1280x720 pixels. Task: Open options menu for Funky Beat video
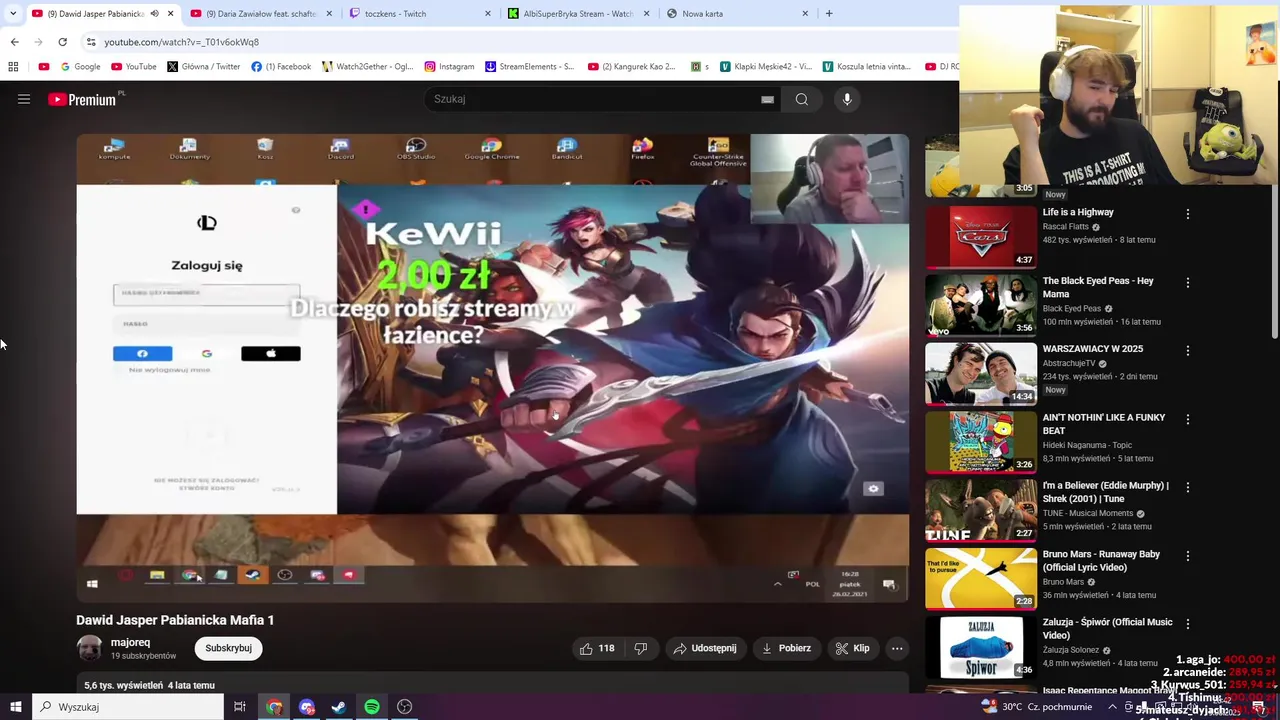coord(1187,419)
